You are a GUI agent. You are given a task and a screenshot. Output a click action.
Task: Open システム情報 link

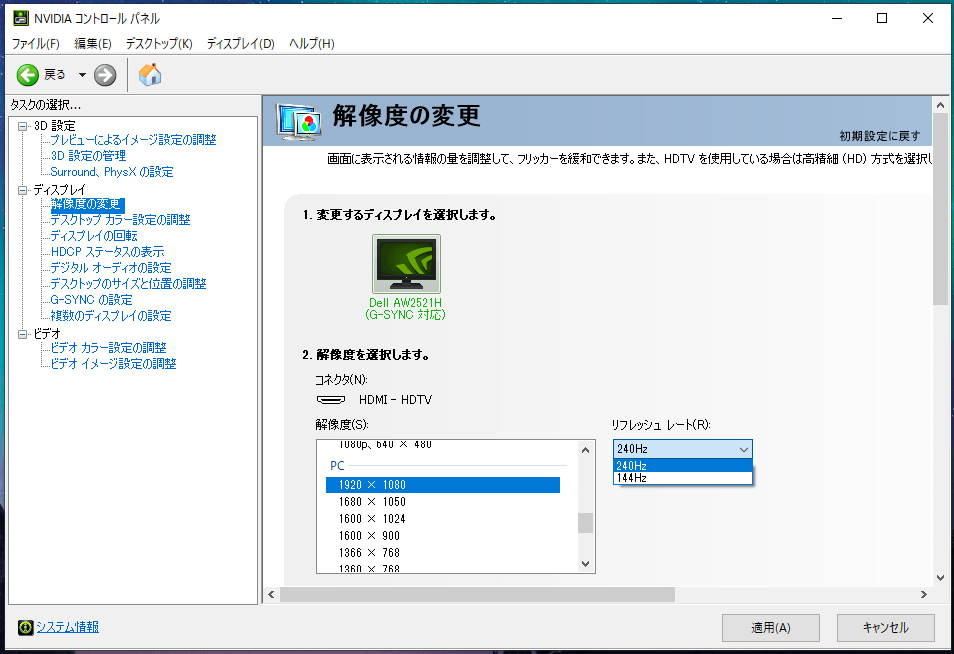pos(68,627)
